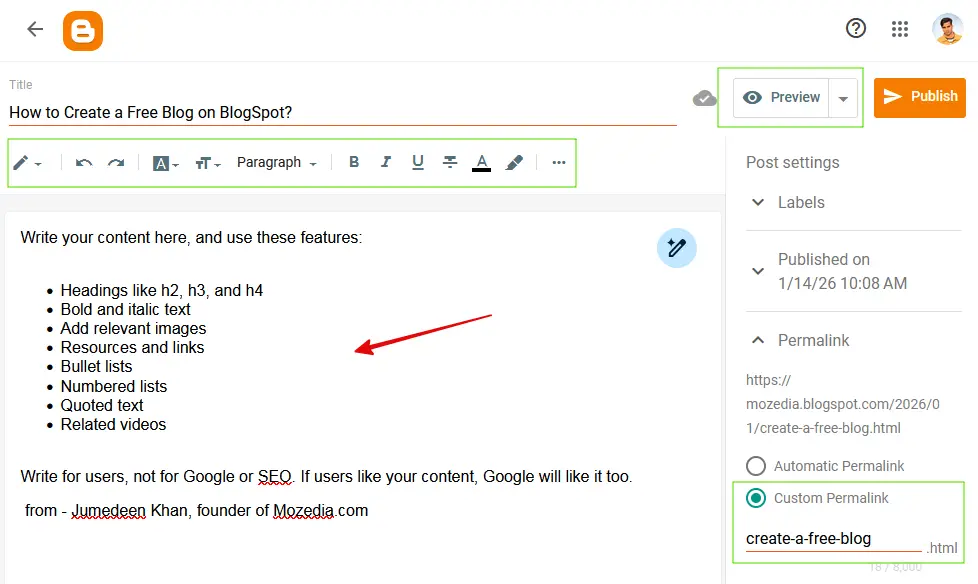Image resolution: width=978 pixels, height=584 pixels.
Task: Toggle strikethrough formatting
Action: 449,162
